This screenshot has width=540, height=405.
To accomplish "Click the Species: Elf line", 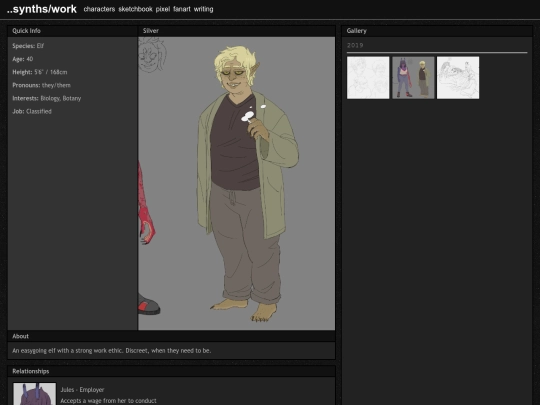I will click(x=28, y=46).
